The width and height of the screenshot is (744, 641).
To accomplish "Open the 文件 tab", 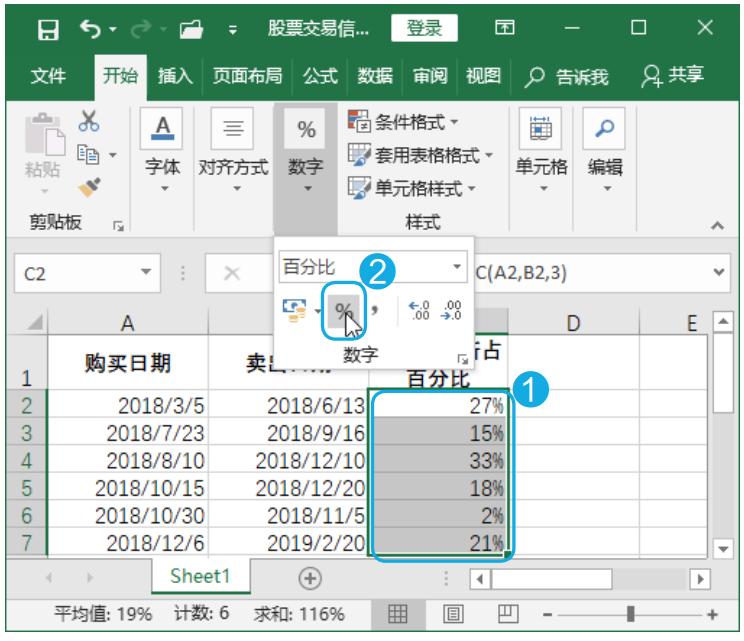I will point(48,76).
